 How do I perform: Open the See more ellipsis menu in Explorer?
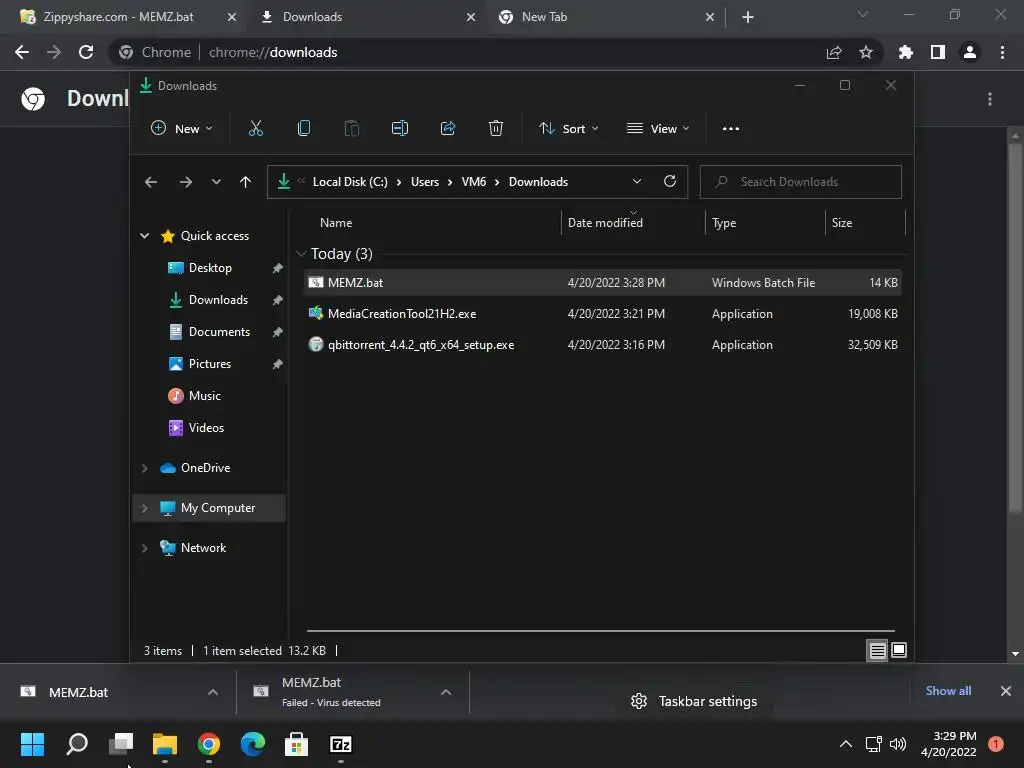(x=731, y=129)
